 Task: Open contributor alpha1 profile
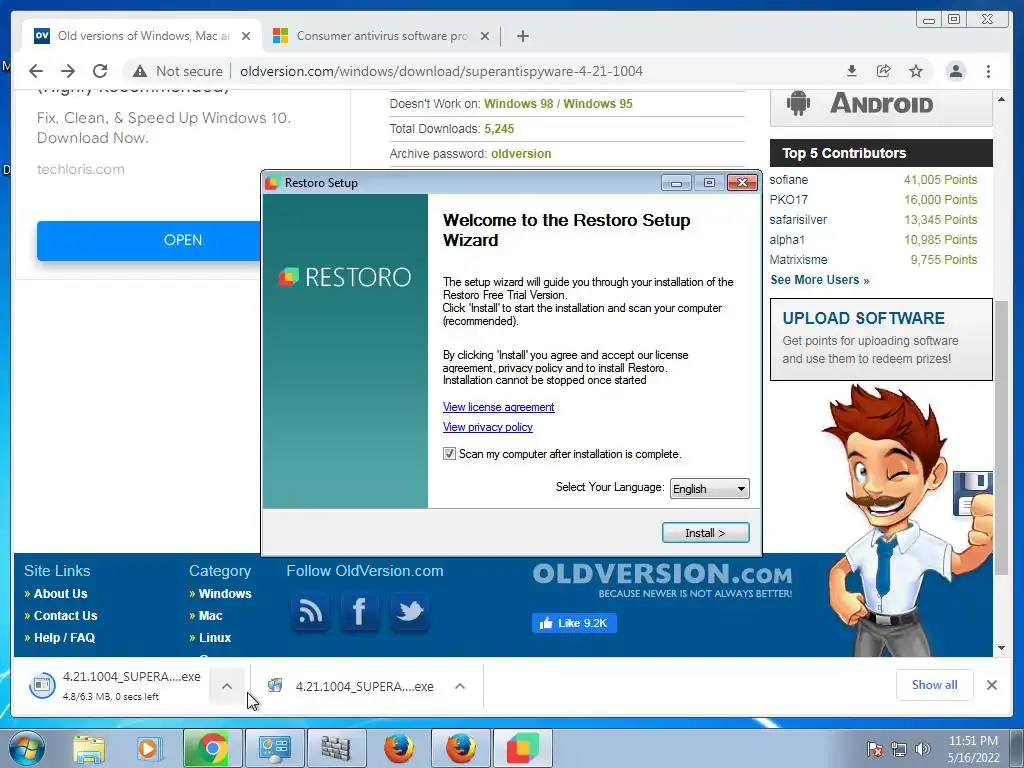click(787, 240)
